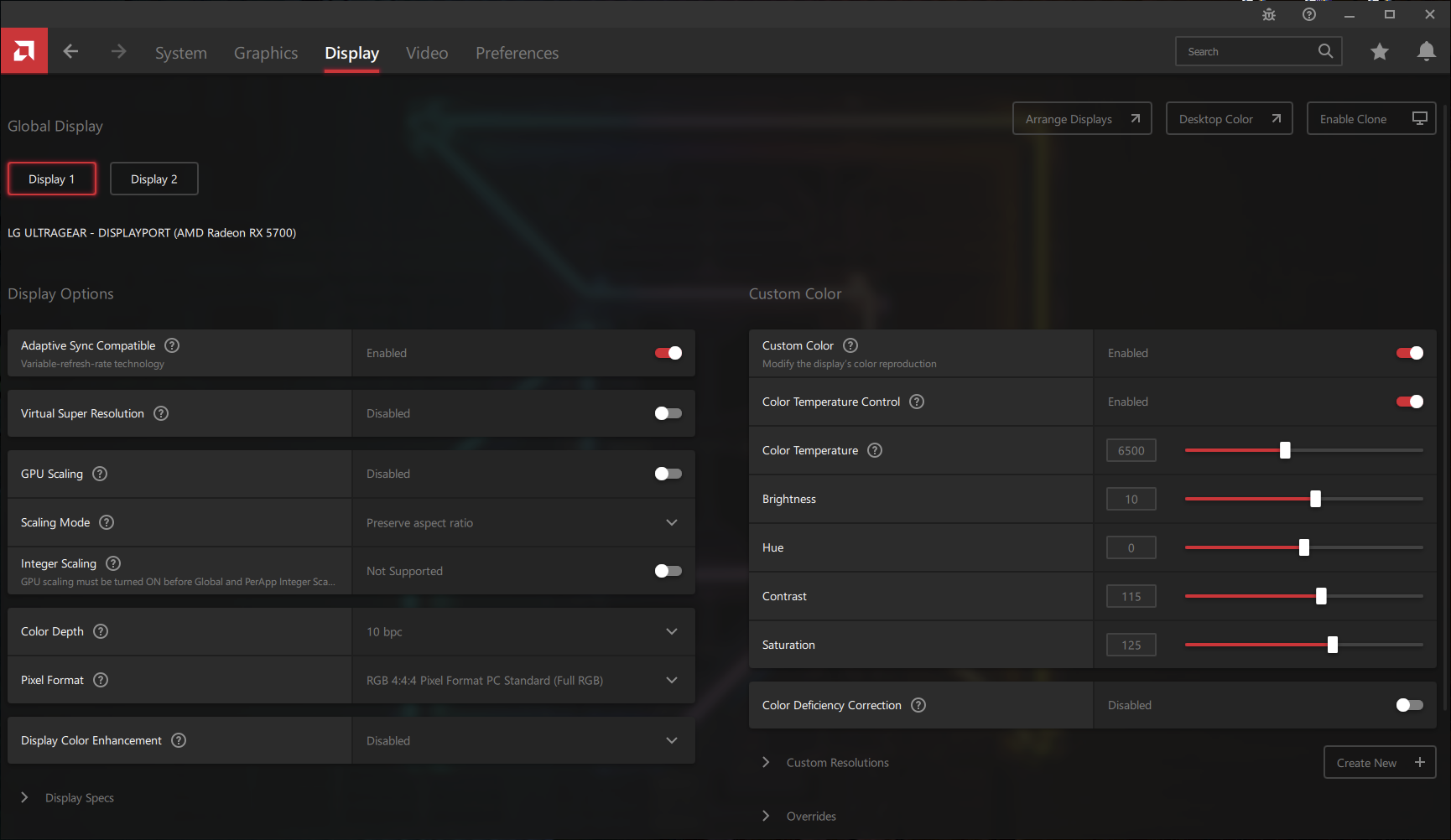
Task: Adjust the Brightness slider handle
Action: [x=1315, y=499]
